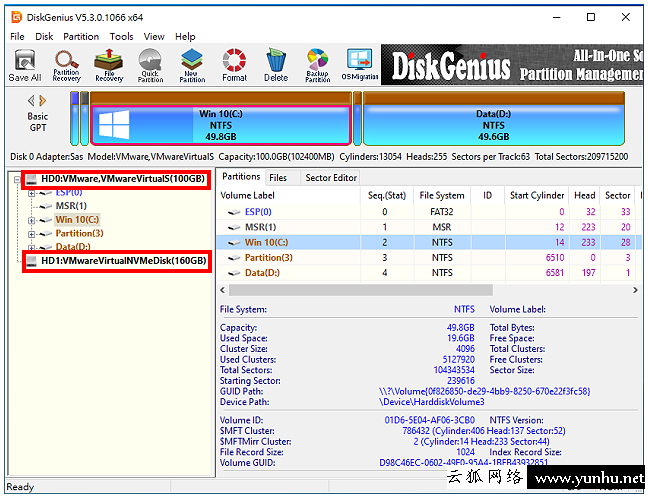Click the MSR(1) row drive icon in table
The image size is (648, 500).
pos(234,227)
